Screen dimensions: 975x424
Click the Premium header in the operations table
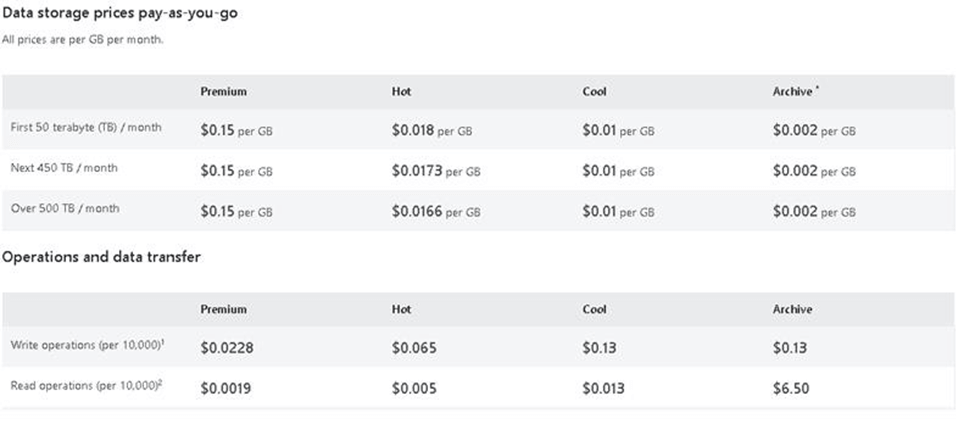click(223, 310)
